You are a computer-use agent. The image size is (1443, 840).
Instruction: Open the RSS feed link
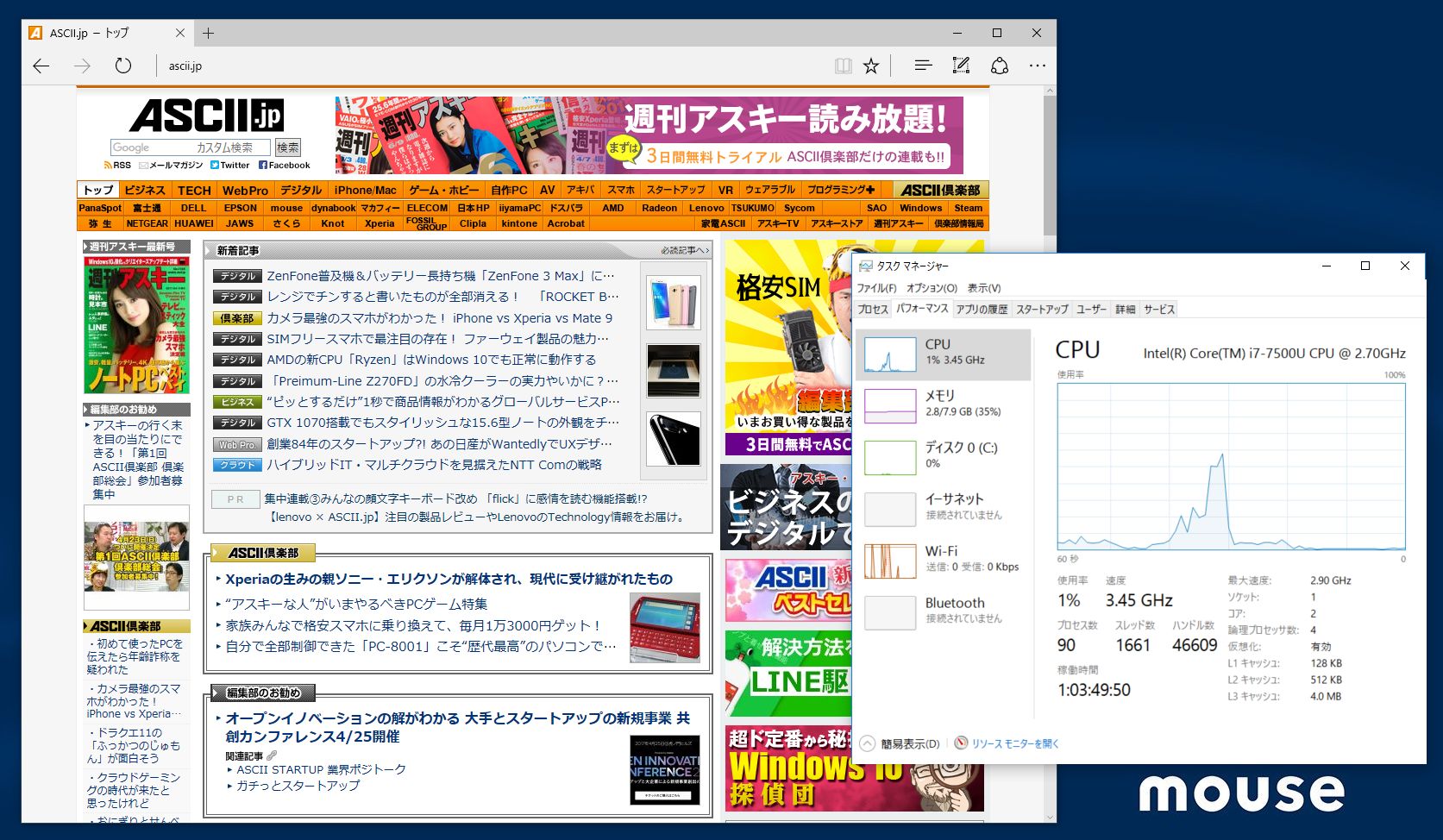[117, 165]
